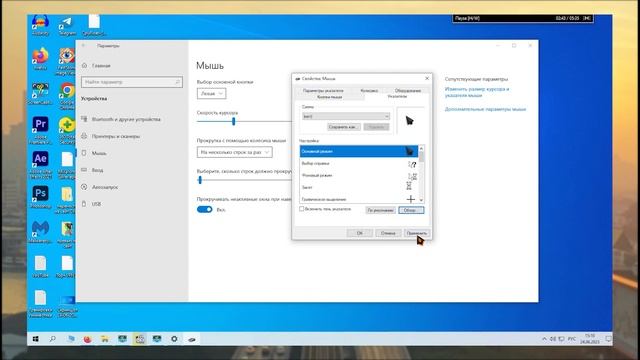Open the notification center icon
Image resolution: width=640 pixels, height=360 pixels.
(x=608, y=339)
